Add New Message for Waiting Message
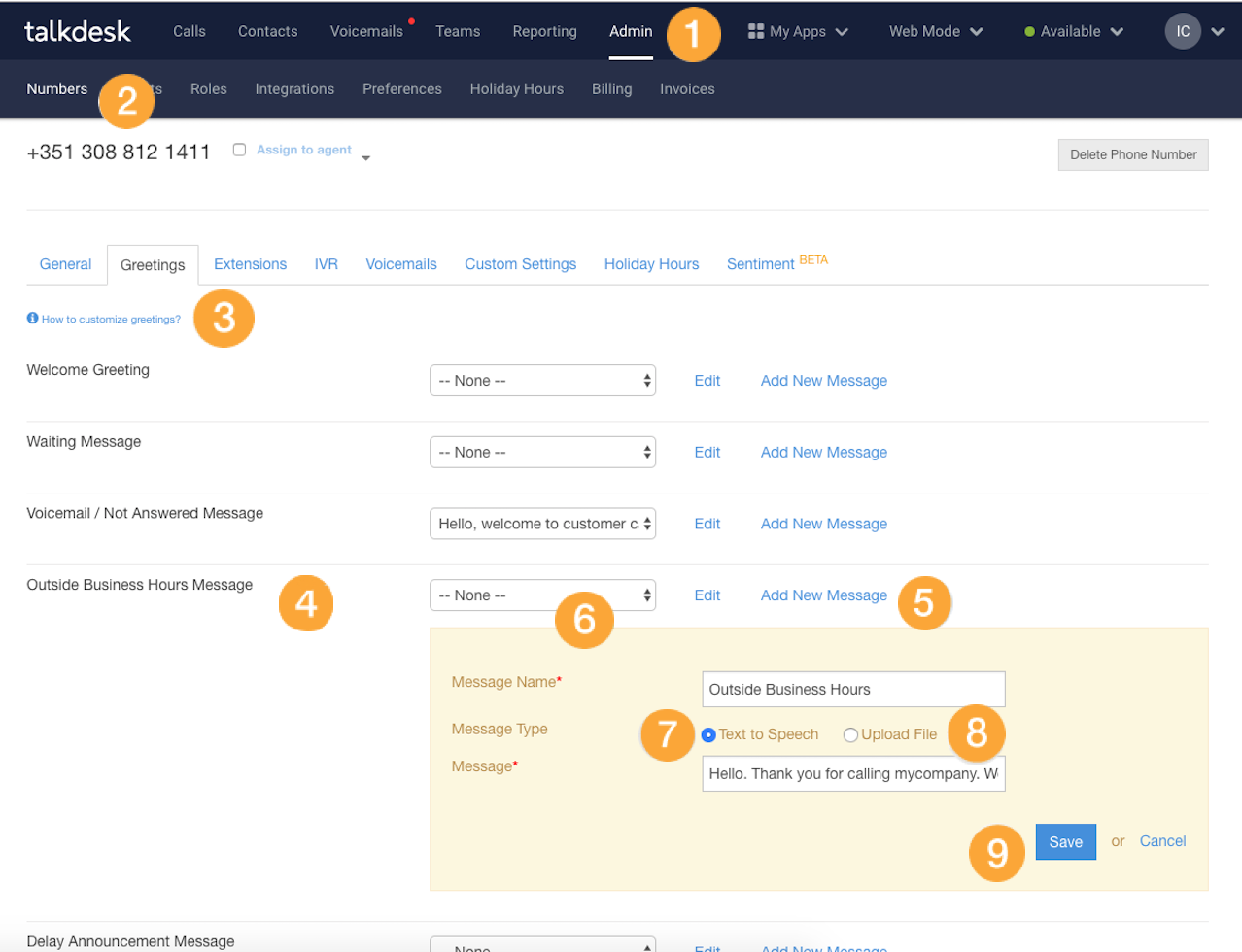Screen dimensions: 1242x952 (824, 453)
